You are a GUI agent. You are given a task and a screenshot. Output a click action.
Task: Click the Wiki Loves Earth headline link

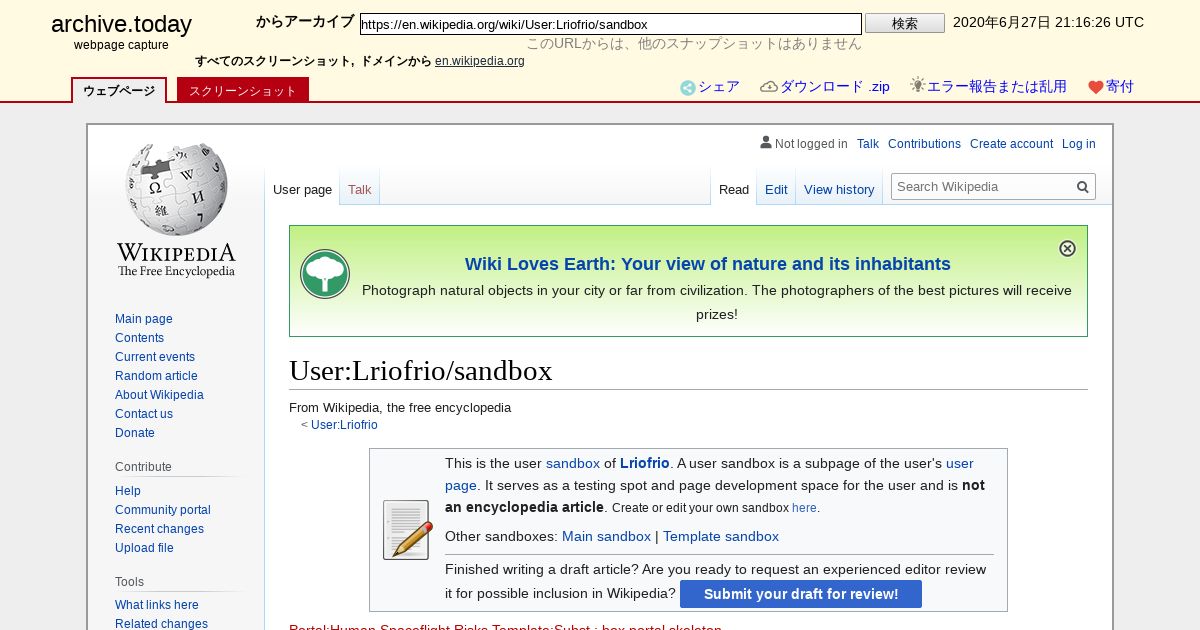(x=708, y=264)
